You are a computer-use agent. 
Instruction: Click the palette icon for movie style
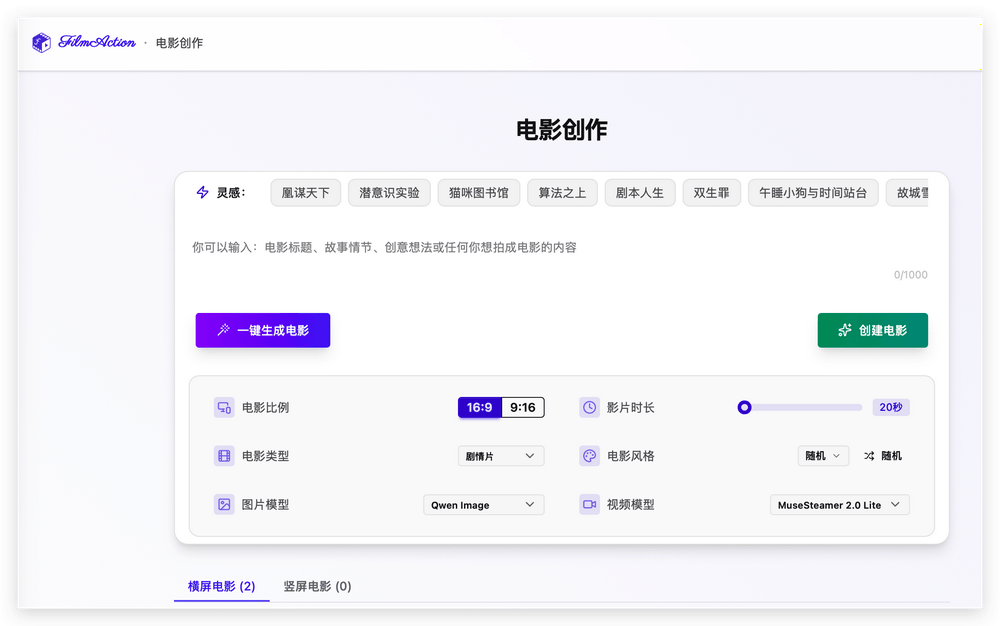589,456
